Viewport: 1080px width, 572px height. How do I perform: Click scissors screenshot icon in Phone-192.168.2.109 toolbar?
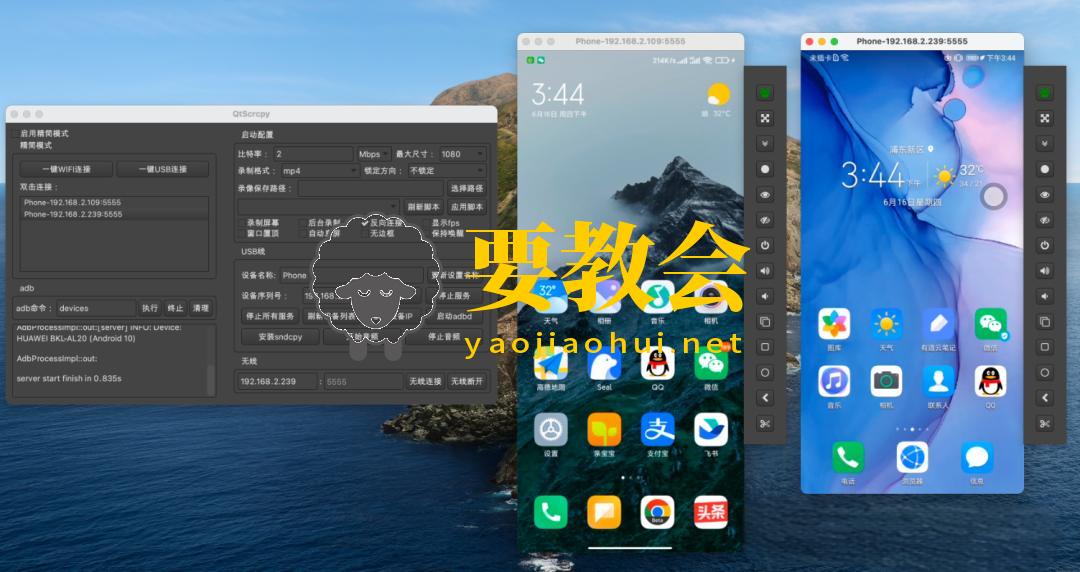pyautogui.click(x=765, y=424)
